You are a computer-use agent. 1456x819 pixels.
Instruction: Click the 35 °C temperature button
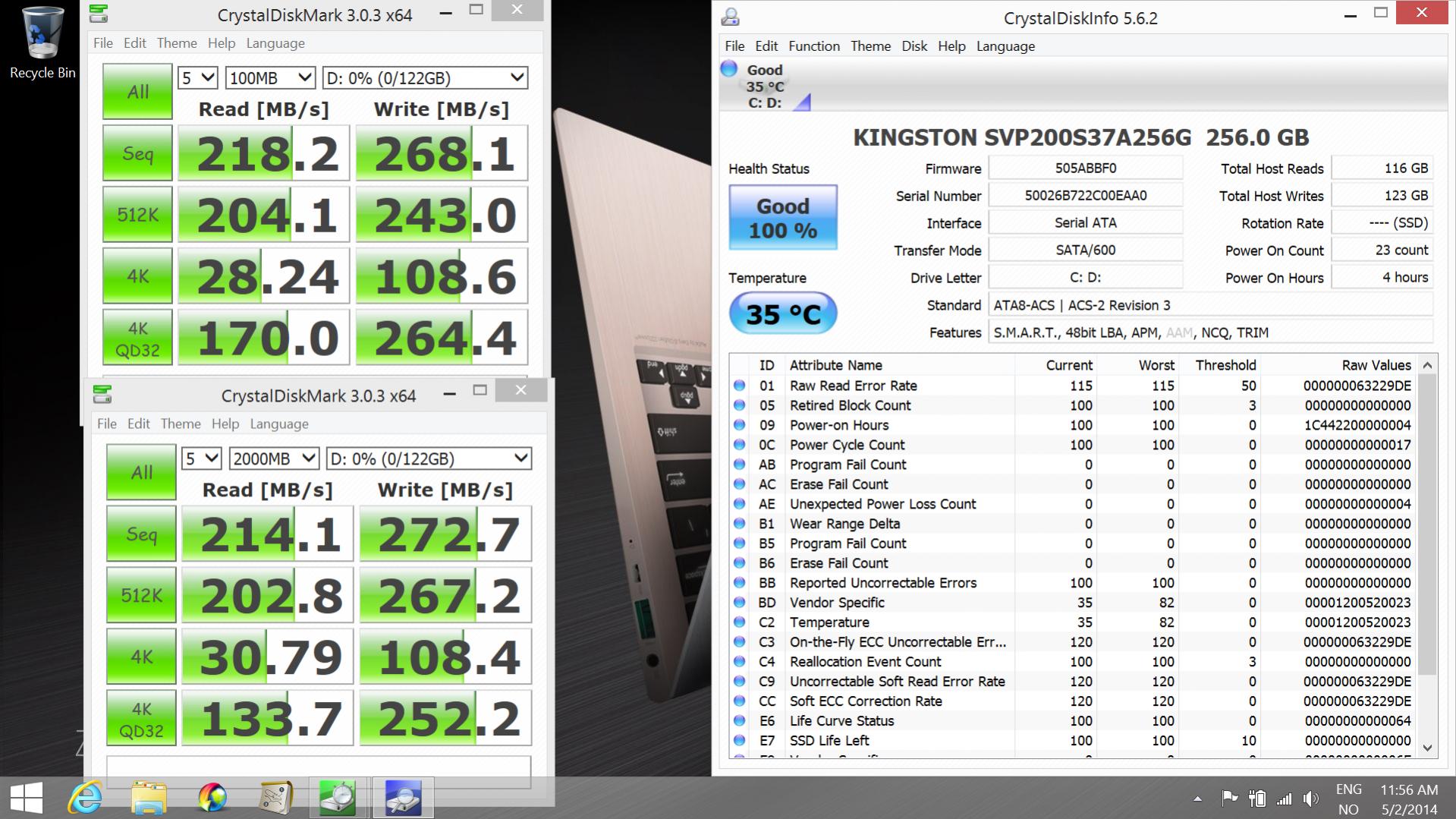(x=783, y=313)
